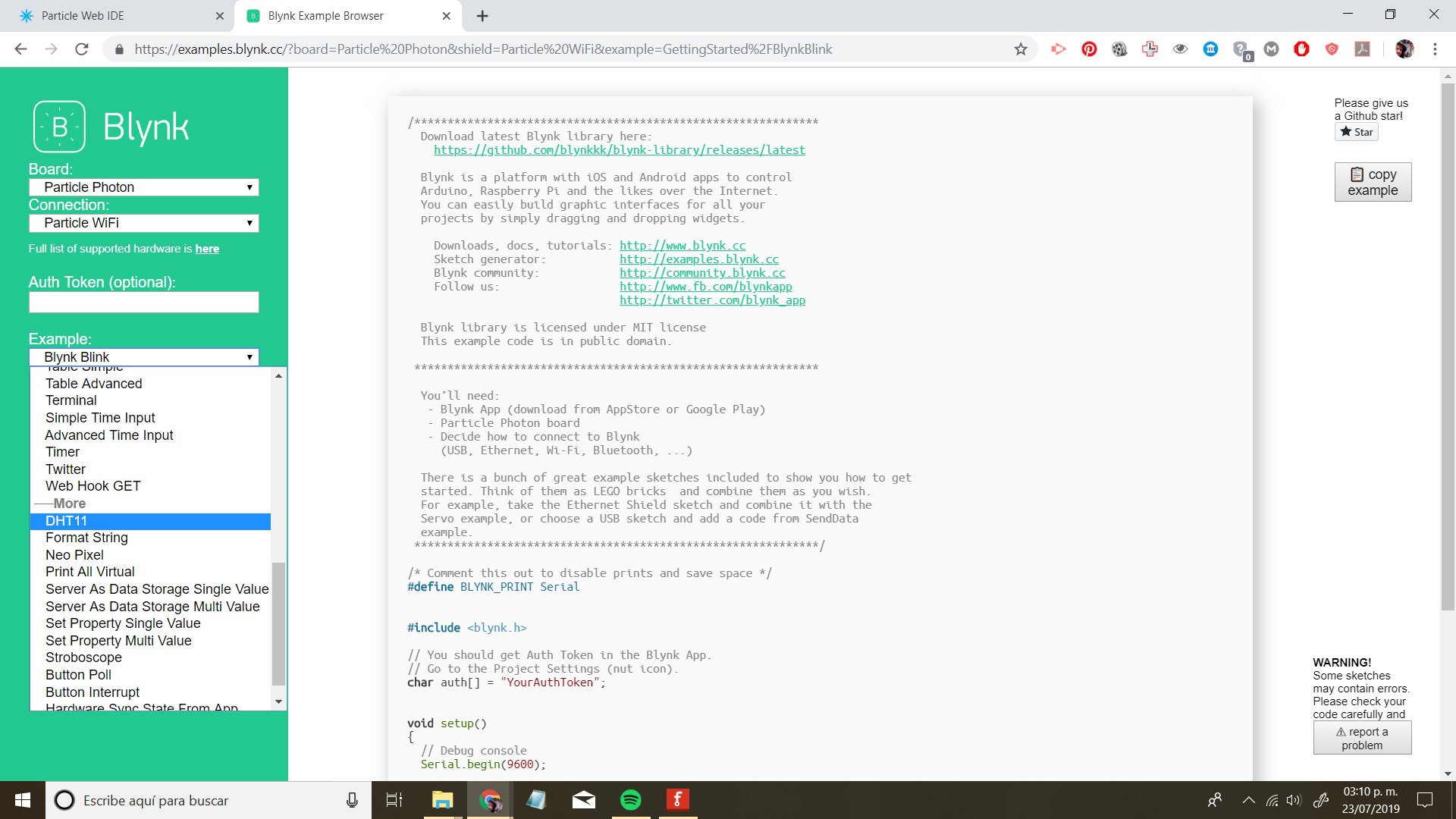The height and width of the screenshot is (819, 1456).
Task: Open Spotify from taskbar
Action: [x=630, y=800]
